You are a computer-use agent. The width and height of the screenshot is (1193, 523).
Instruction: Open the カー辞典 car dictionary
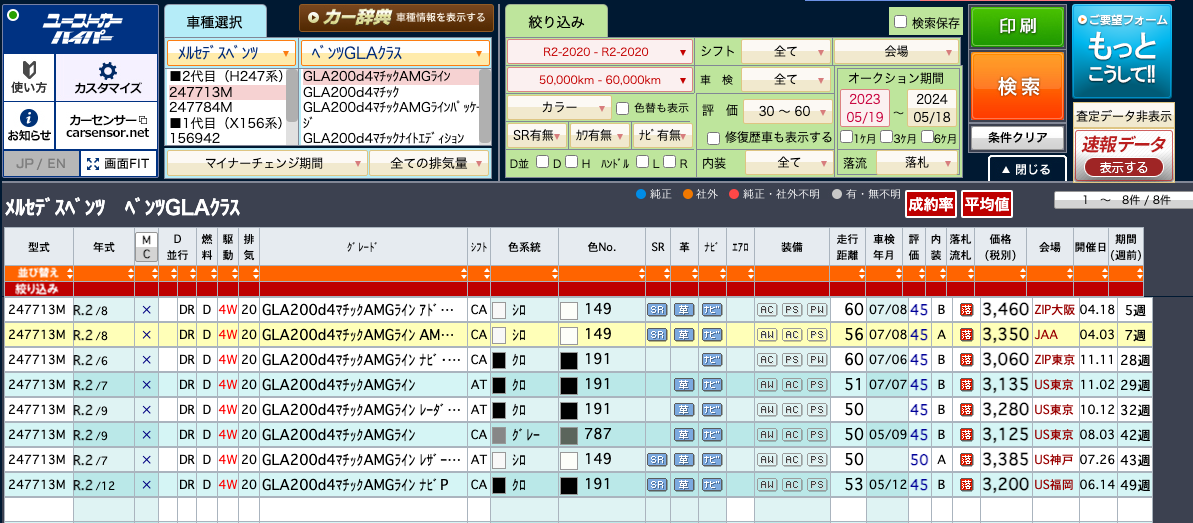[396, 18]
